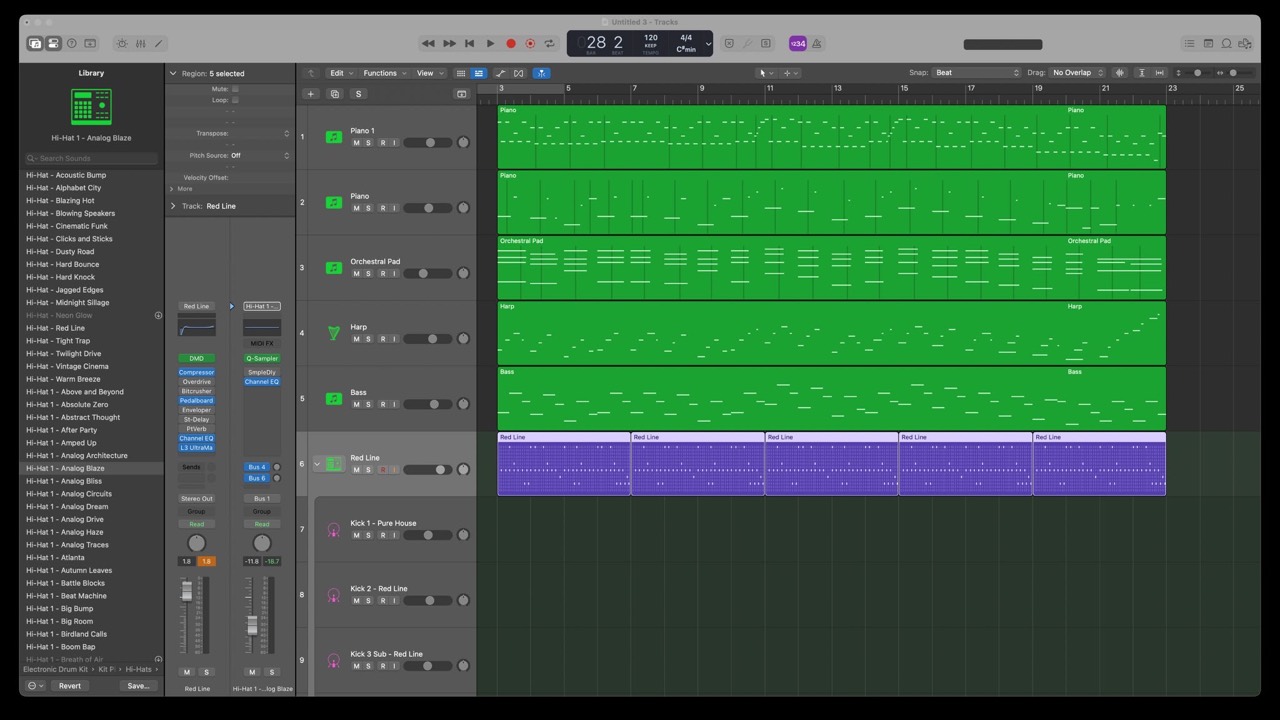Mute the Piano 1 track
The width and height of the screenshot is (1280, 720).
click(356, 143)
